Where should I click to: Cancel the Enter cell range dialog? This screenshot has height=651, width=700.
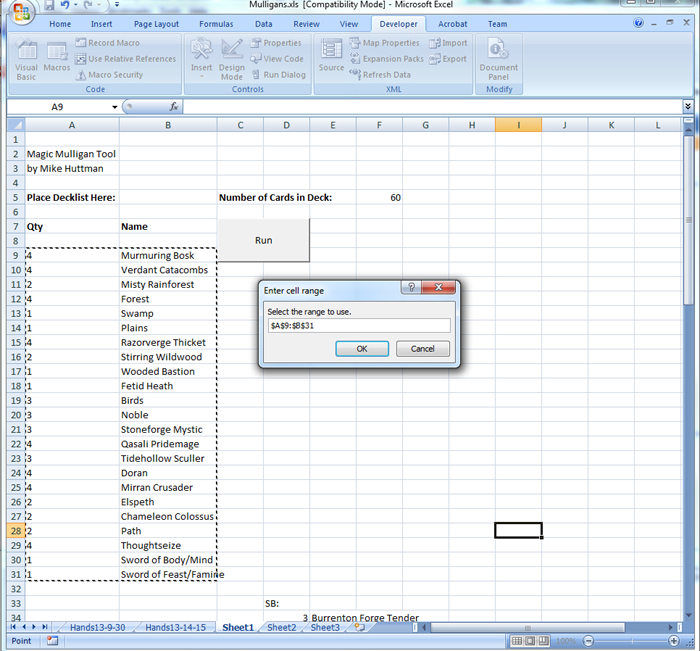click(422, 349)
